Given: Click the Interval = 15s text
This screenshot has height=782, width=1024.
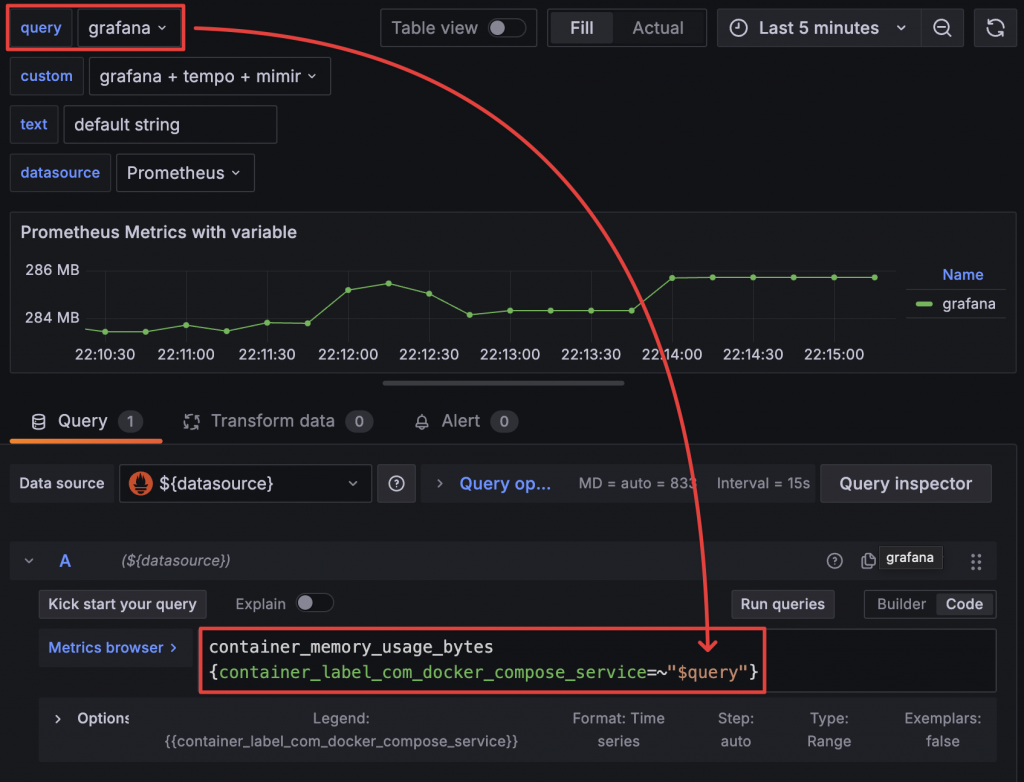Looking at the screenshot, I should [763, 483].
